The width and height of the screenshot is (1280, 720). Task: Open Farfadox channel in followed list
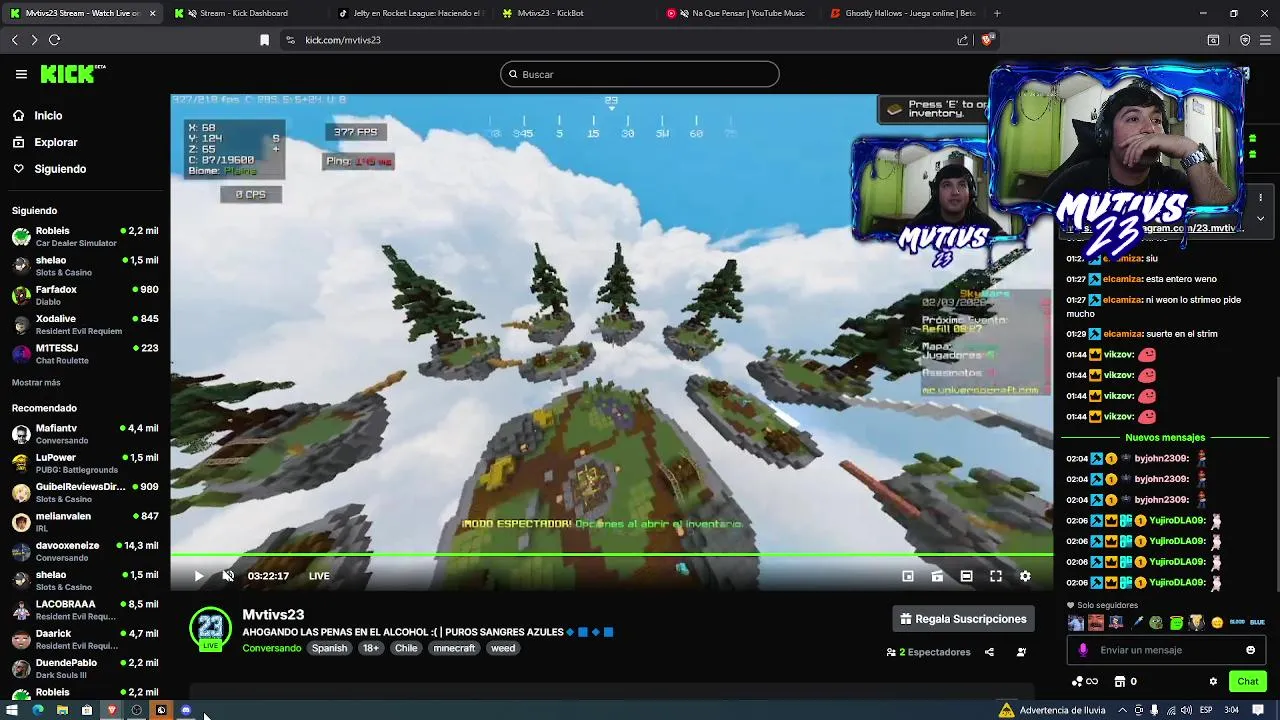85,295
